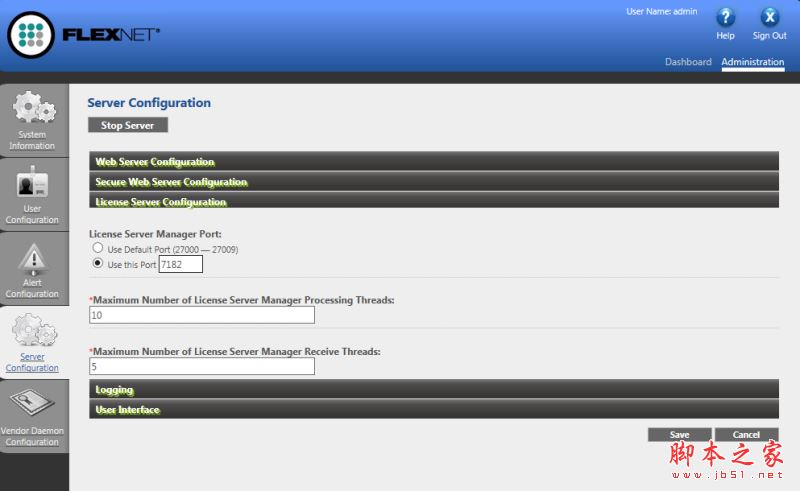Expand the User Interface section
800x491 pixels.
434,409
